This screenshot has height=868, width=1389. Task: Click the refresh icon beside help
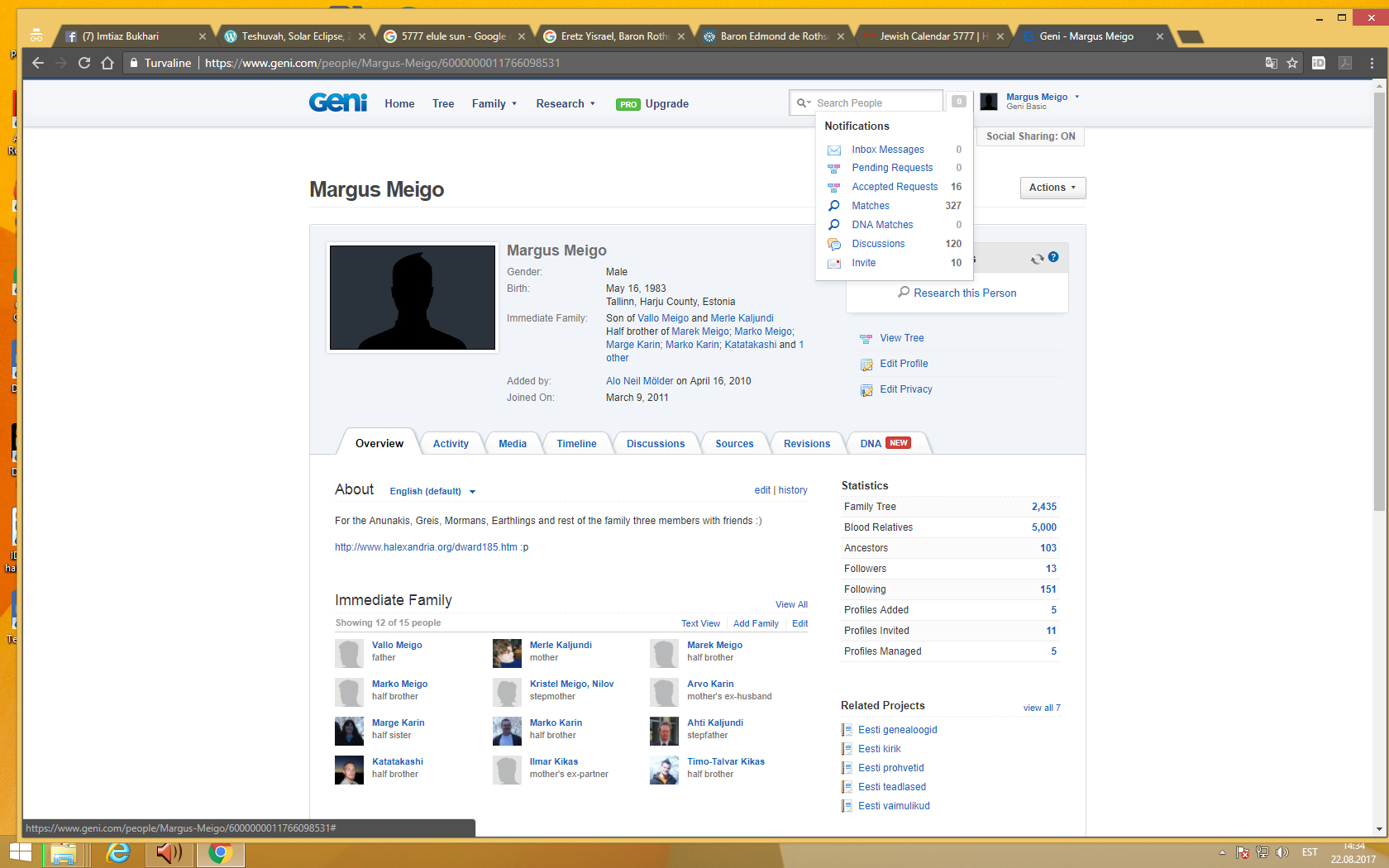[1037, 259]
